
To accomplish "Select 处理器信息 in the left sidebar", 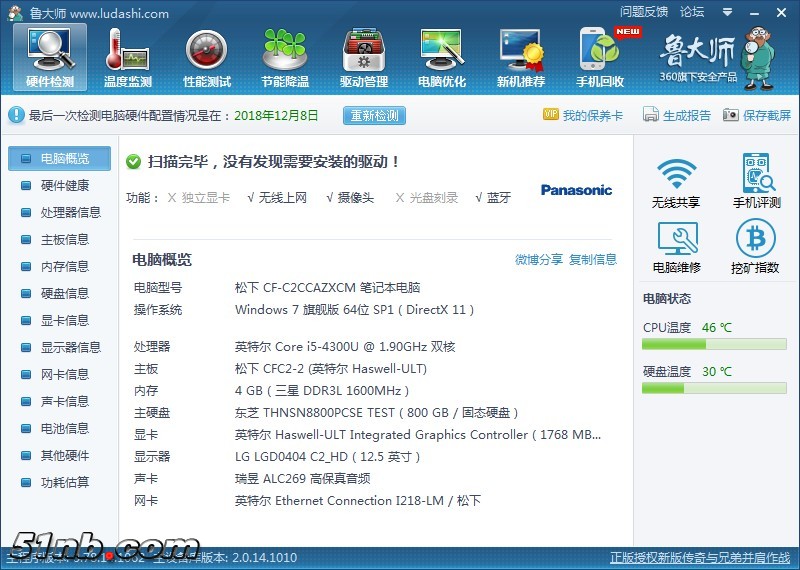I will coord(70,212).
